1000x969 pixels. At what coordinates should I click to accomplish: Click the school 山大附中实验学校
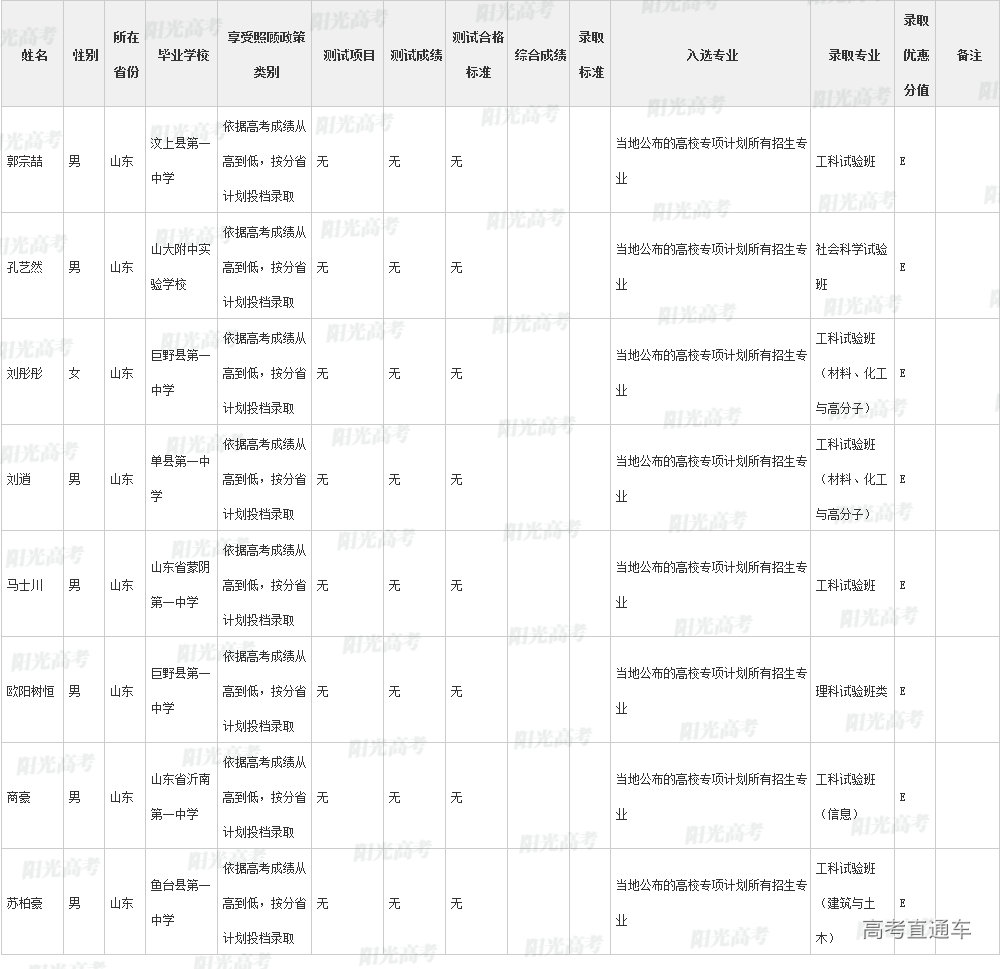click(x=181, y=267)
